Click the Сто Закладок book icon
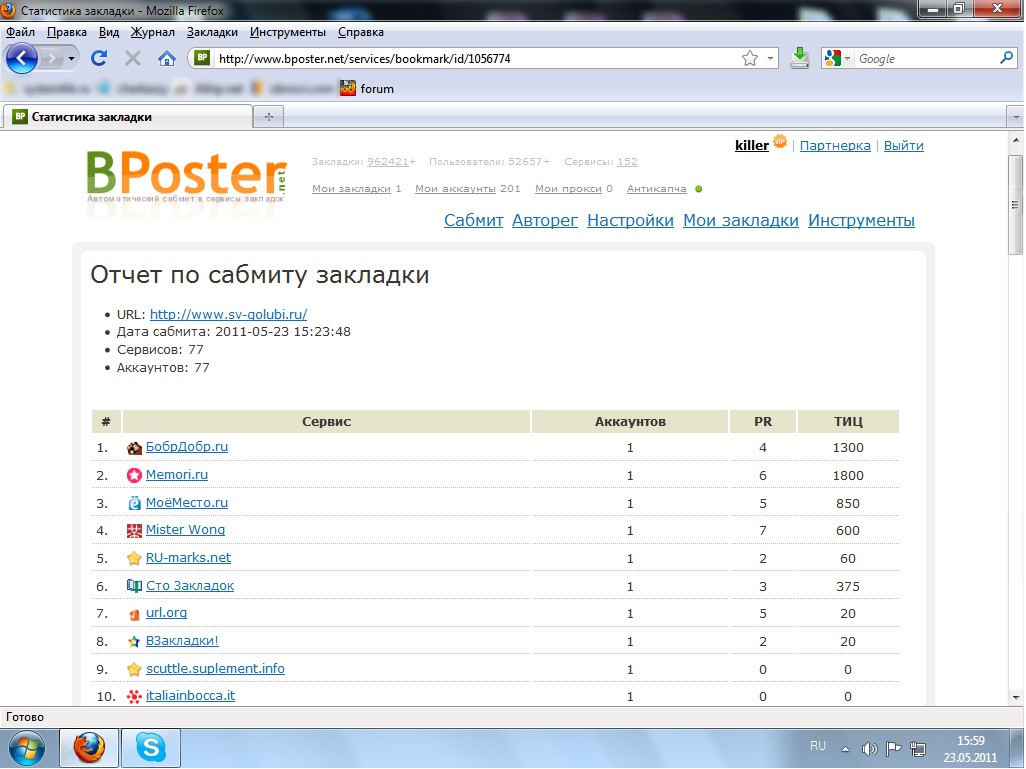The height and width of the screenshot is (769, 1026). pyautogui.click(x=134, y=586)
